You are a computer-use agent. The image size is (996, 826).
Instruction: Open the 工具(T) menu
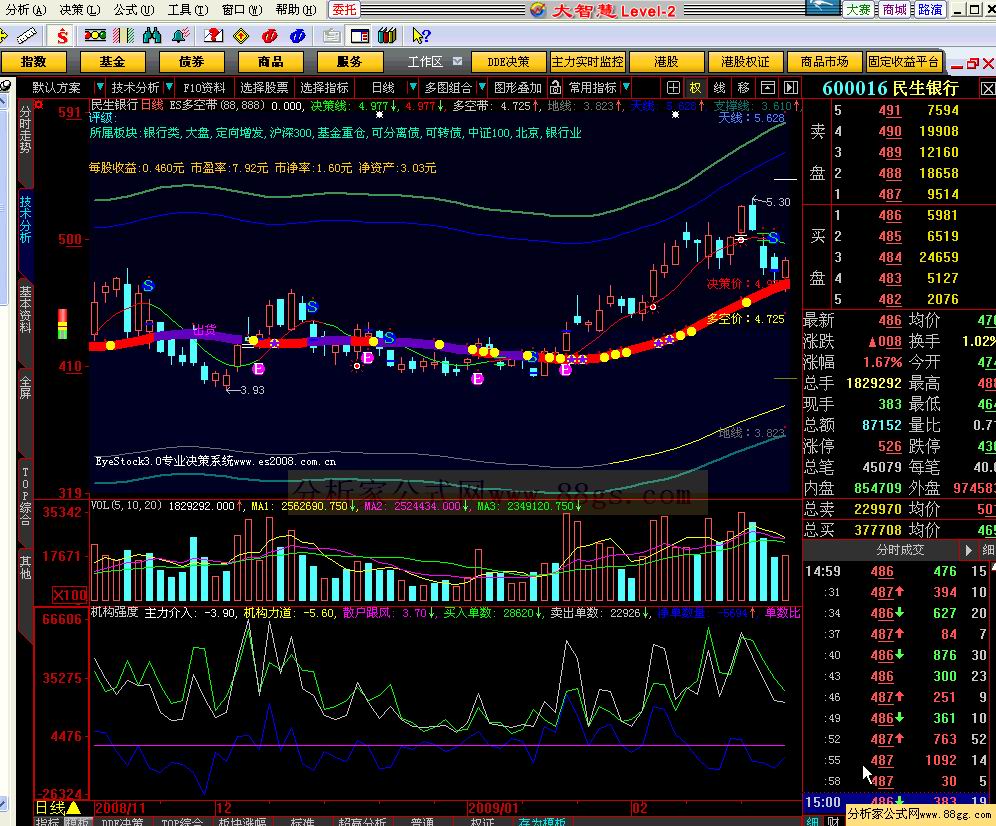point(188,10)
